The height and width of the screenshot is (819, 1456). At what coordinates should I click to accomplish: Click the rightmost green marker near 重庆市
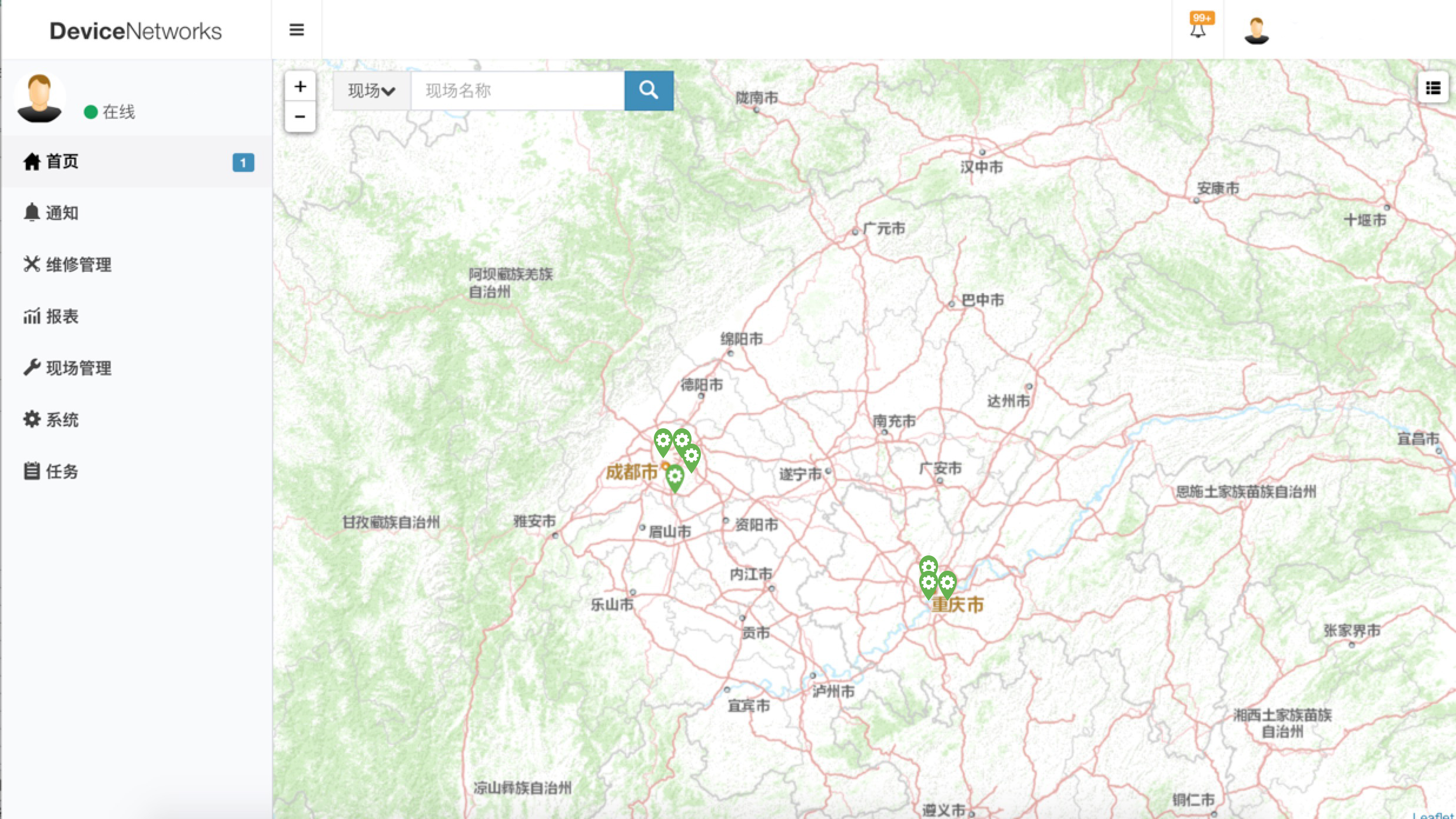click(x=947, y=583)
